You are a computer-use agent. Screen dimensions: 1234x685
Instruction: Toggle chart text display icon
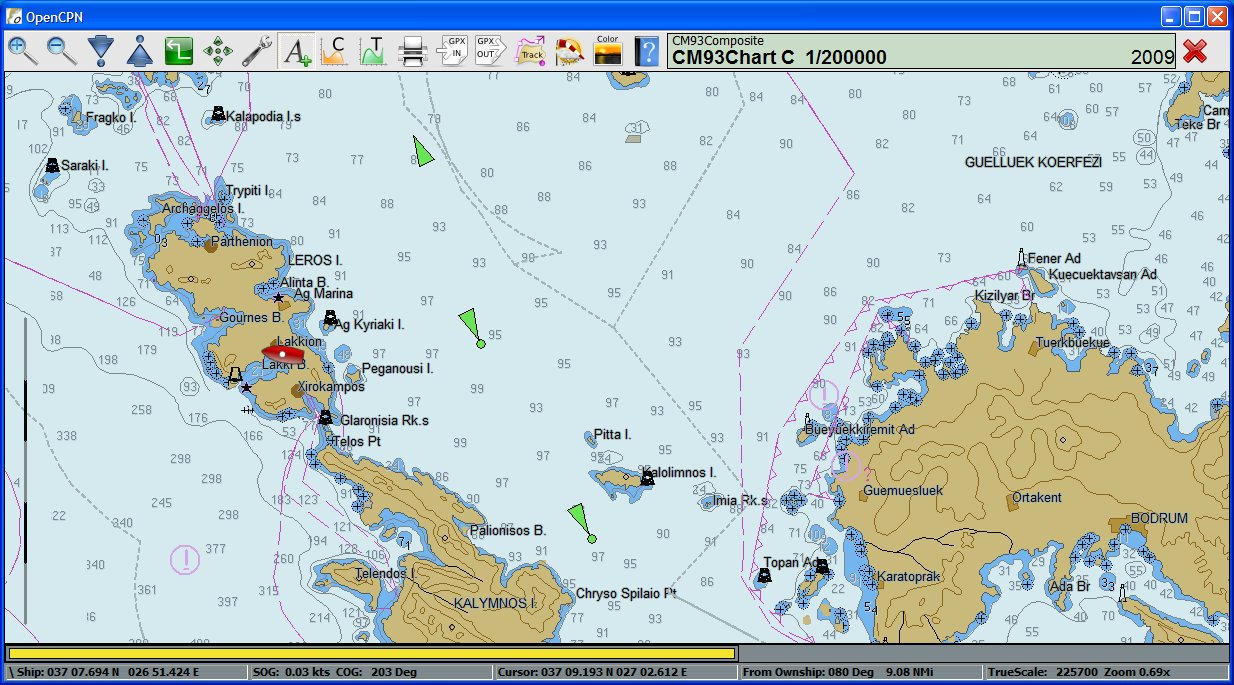(x=296, y=50)
